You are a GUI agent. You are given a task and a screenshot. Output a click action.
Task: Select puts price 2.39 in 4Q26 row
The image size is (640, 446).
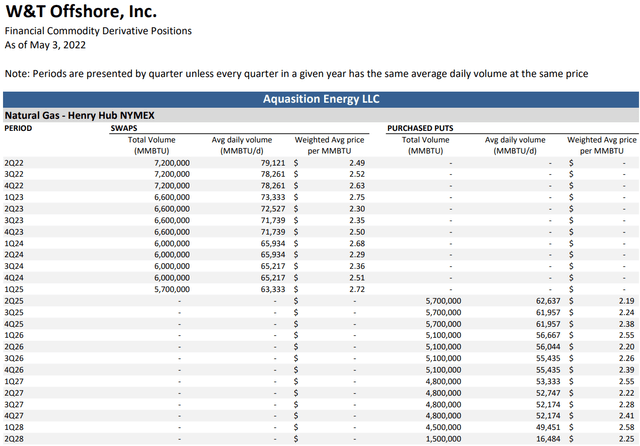click(626, 370)
